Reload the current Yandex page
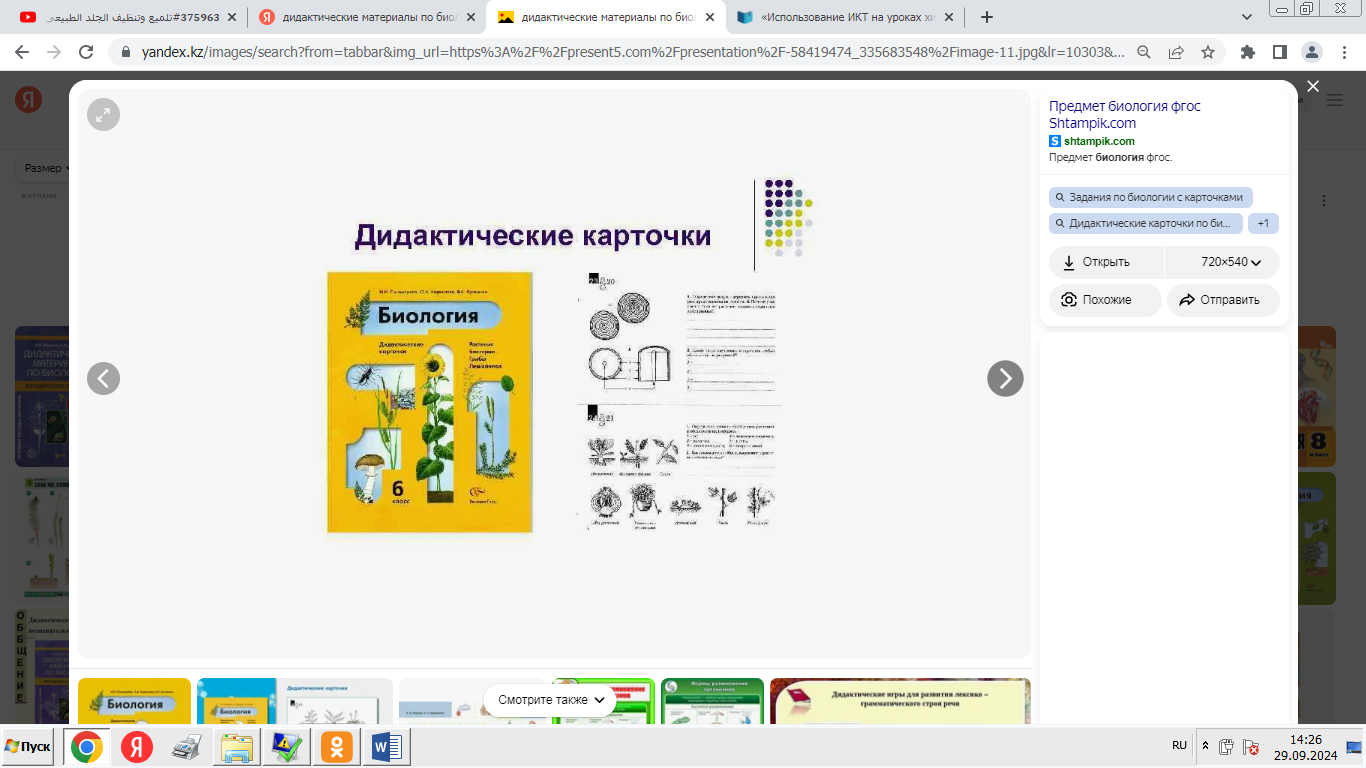1366x768 pixels. click(86, 52)
